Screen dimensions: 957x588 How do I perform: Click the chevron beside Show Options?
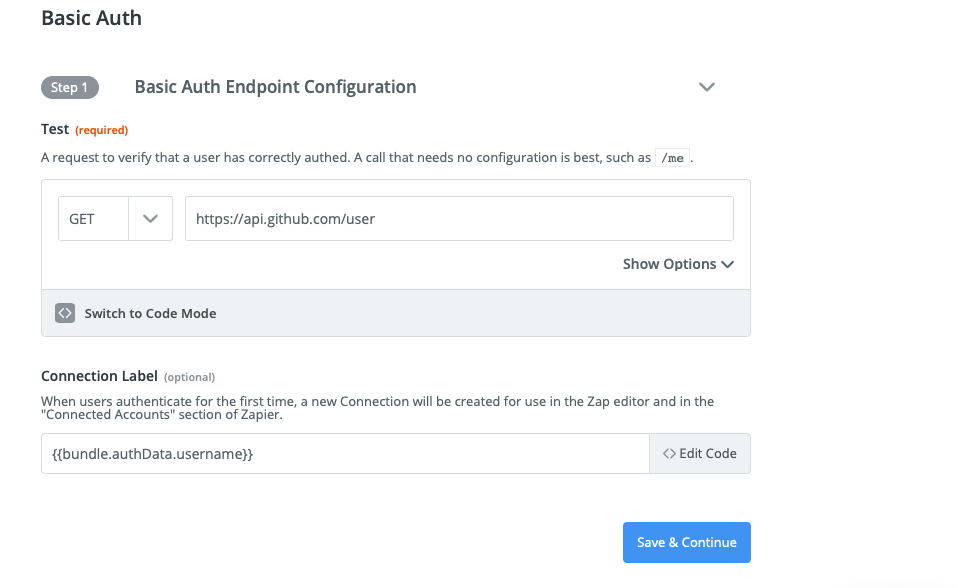coord(727,264)
